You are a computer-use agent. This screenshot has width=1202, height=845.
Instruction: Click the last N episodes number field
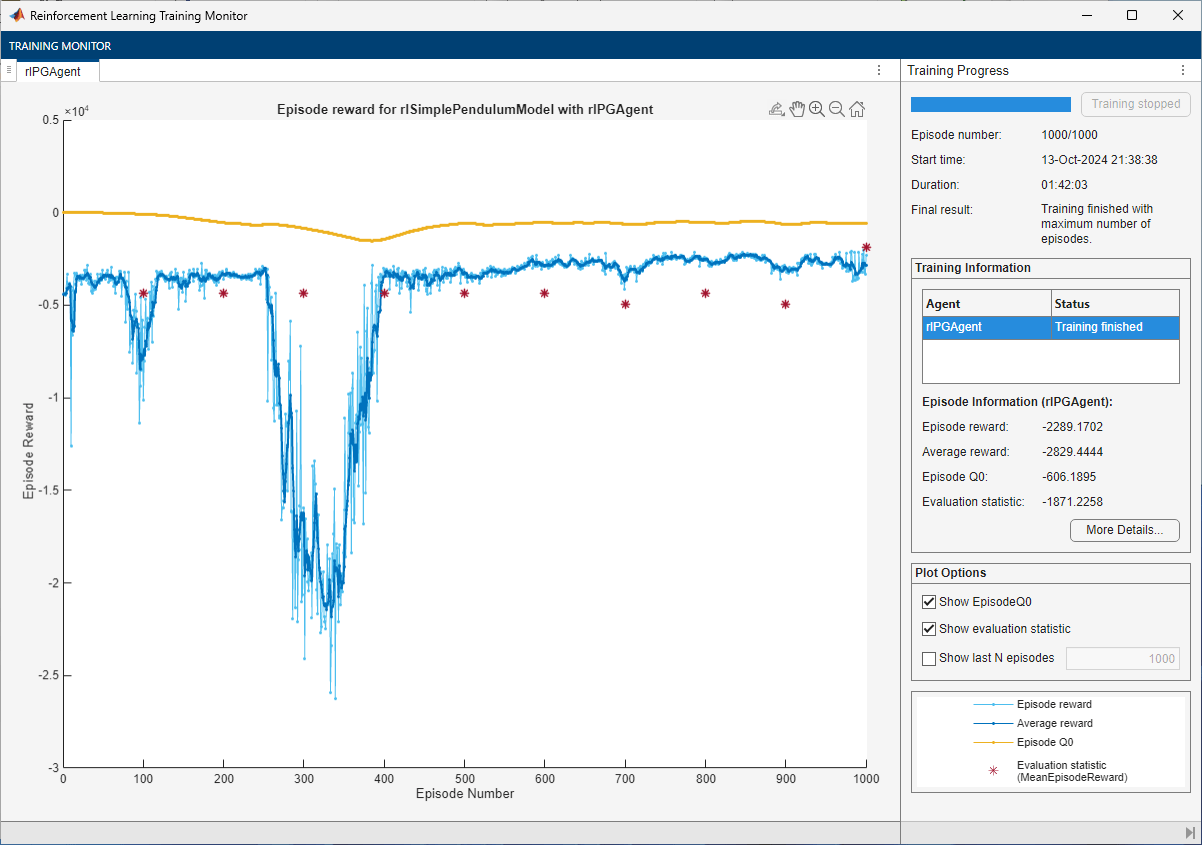[x=1122, y=658]
